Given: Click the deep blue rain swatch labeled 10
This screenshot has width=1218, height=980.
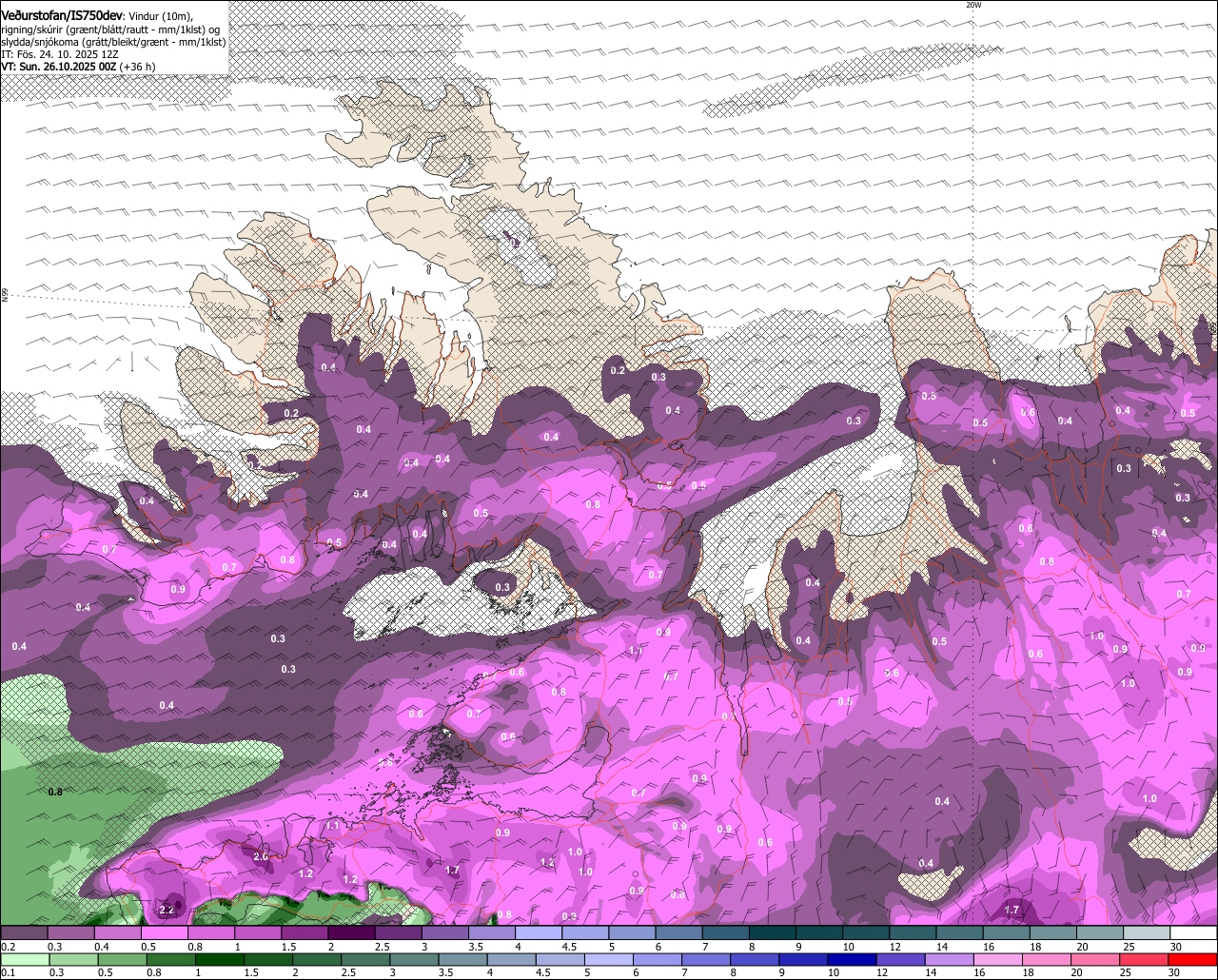Looking at the screenshot, I should 851,959.
